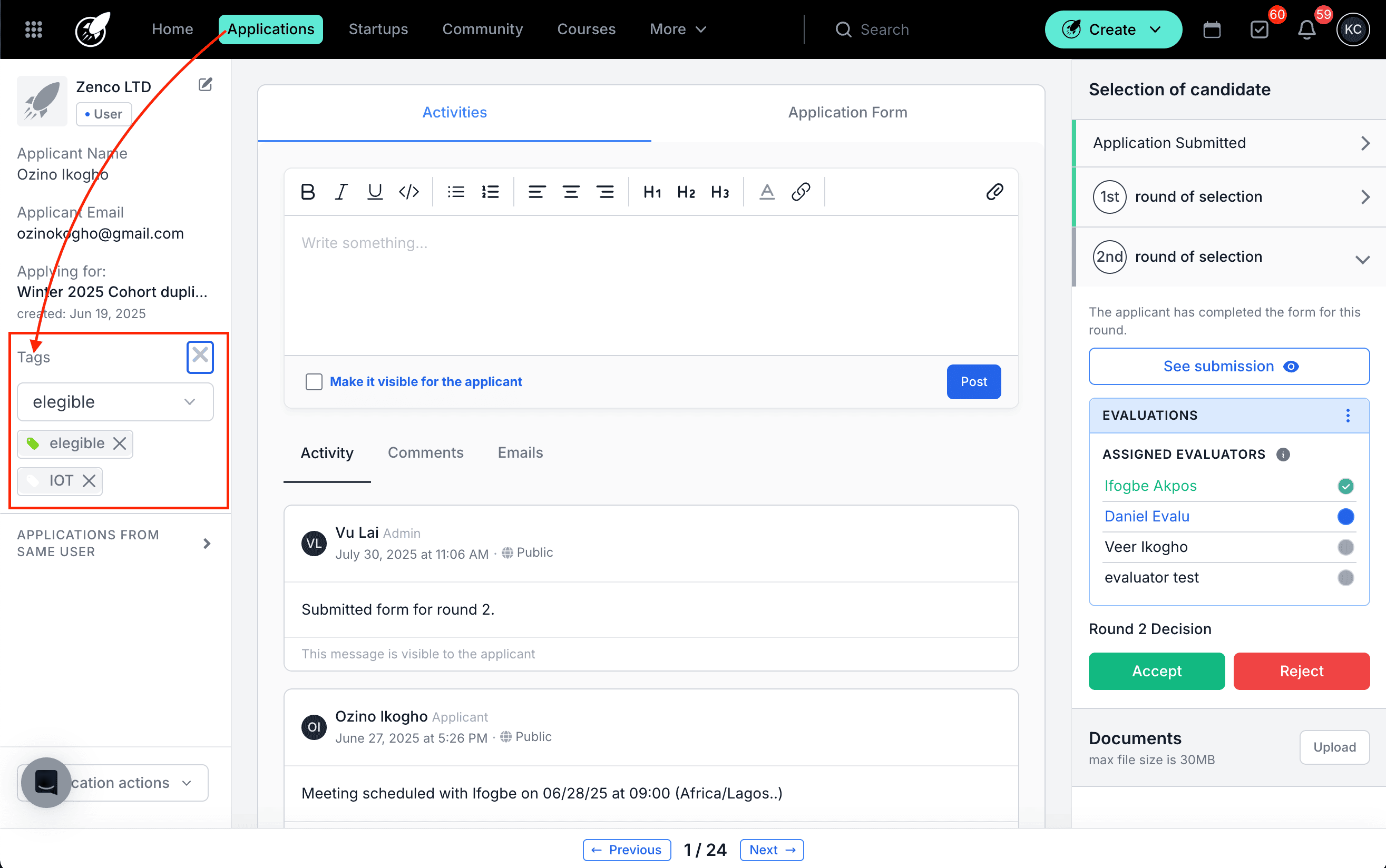
Task: Open the app grid launcher icon
Action: (34, 30)
